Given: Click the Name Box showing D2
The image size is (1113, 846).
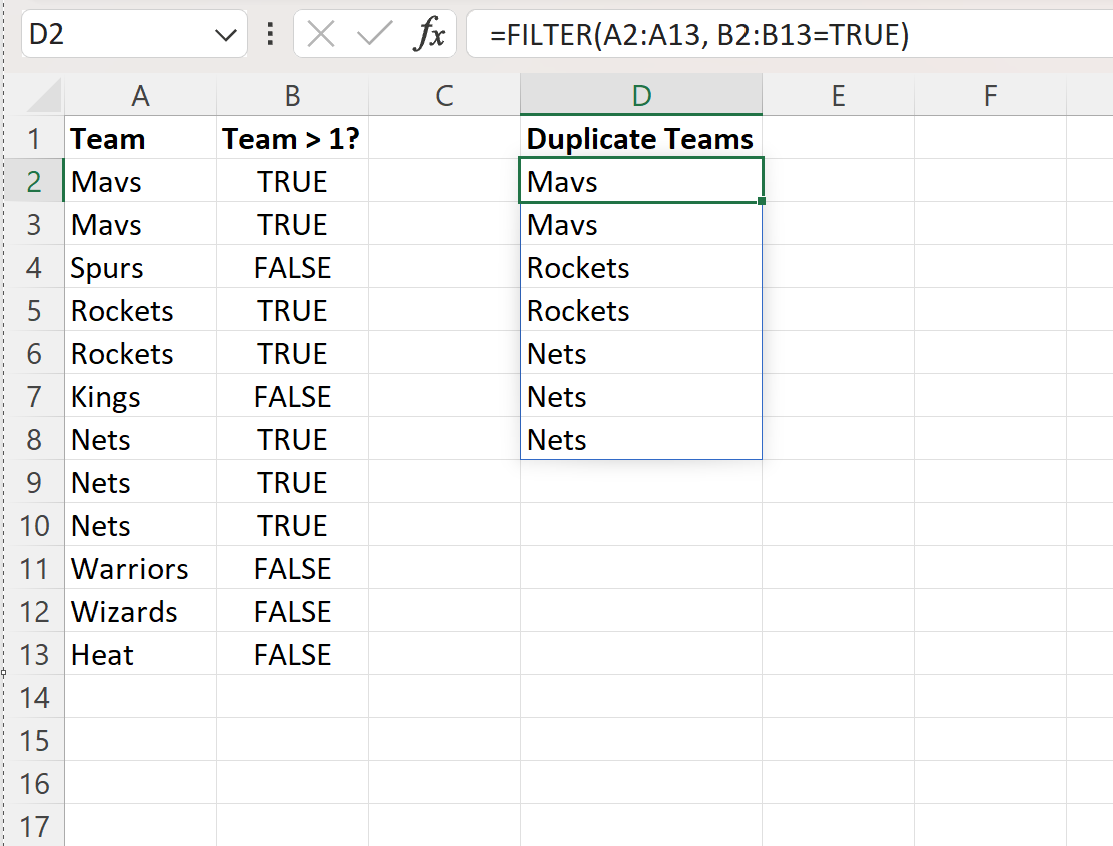Looking at the screenshot, I should [117, 33].
